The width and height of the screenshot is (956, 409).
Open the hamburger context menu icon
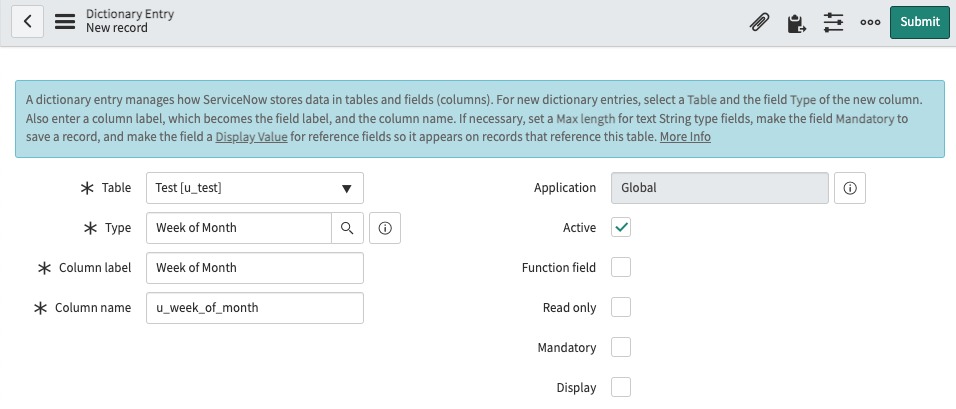point(65,22)
